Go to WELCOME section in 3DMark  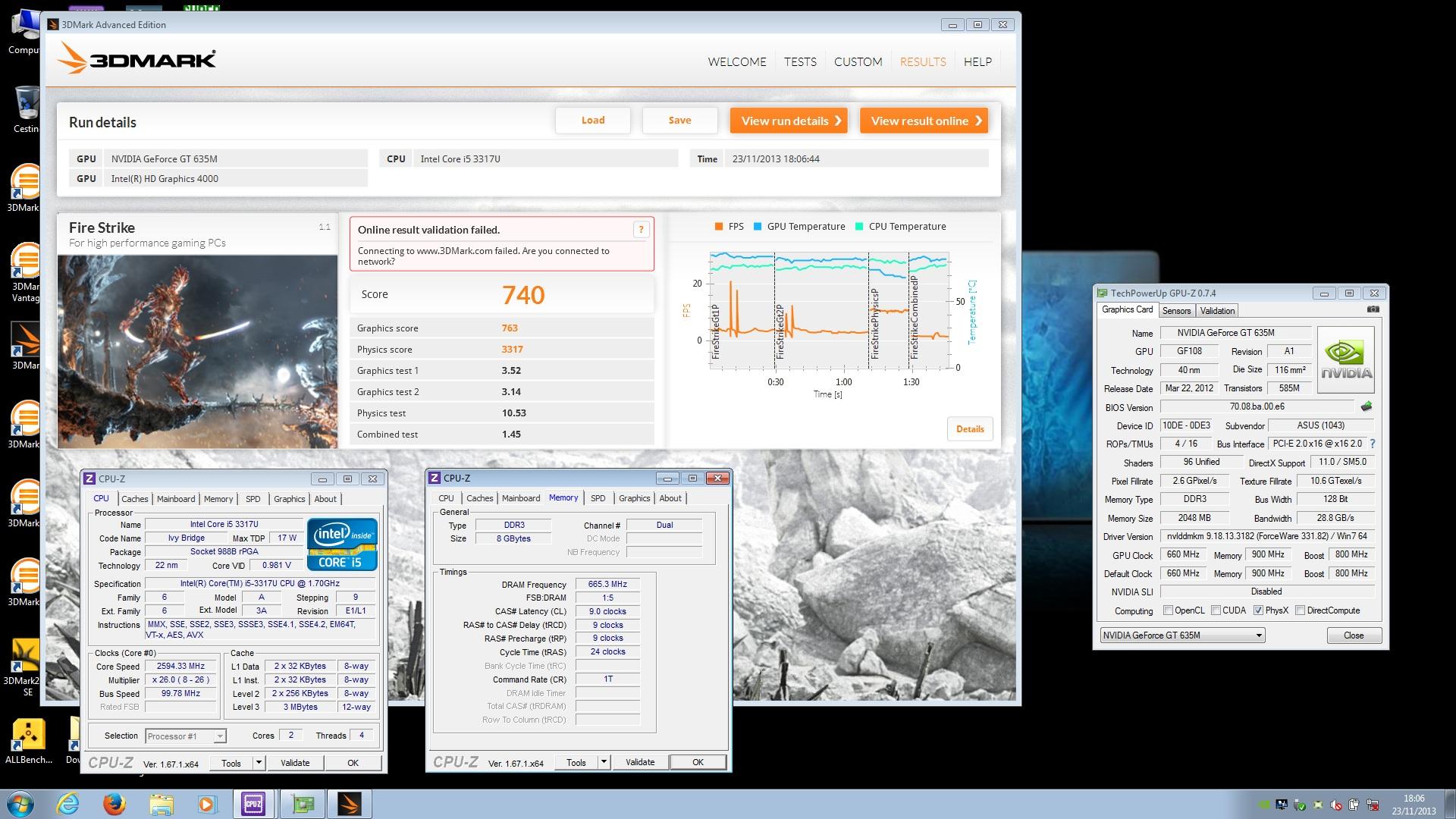coord(737,62)
